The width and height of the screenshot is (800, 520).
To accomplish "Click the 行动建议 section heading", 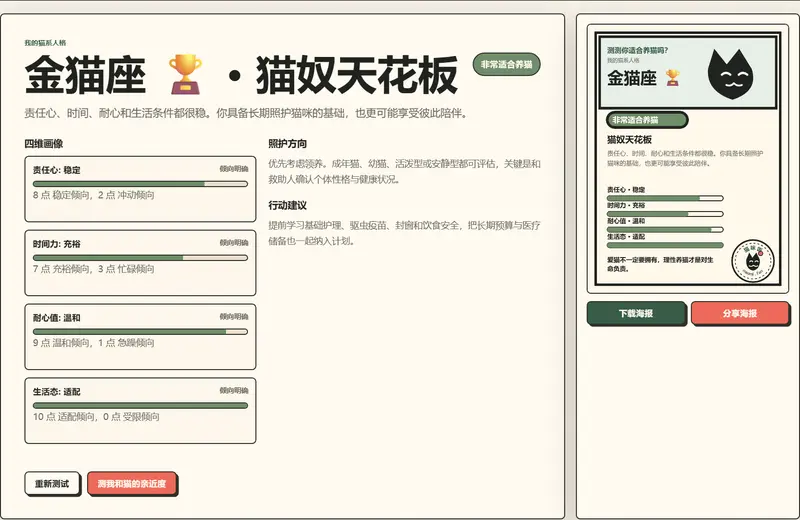I will point(288,206).
